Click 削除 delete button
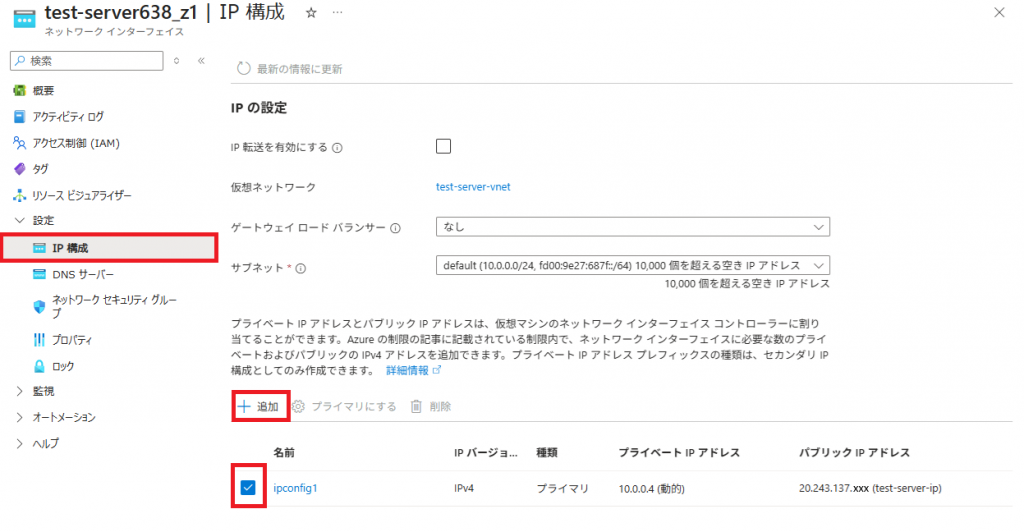Screen dimensions: 1024x532 click(x=430, y=407)
